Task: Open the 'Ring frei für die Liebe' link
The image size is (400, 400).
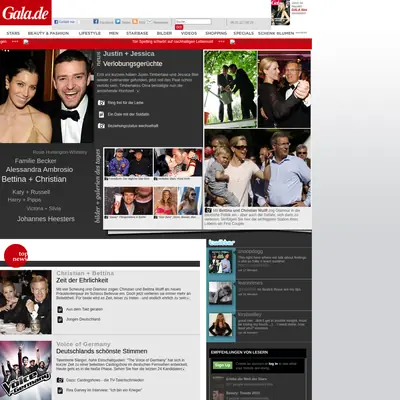Action: coord(126,103)
